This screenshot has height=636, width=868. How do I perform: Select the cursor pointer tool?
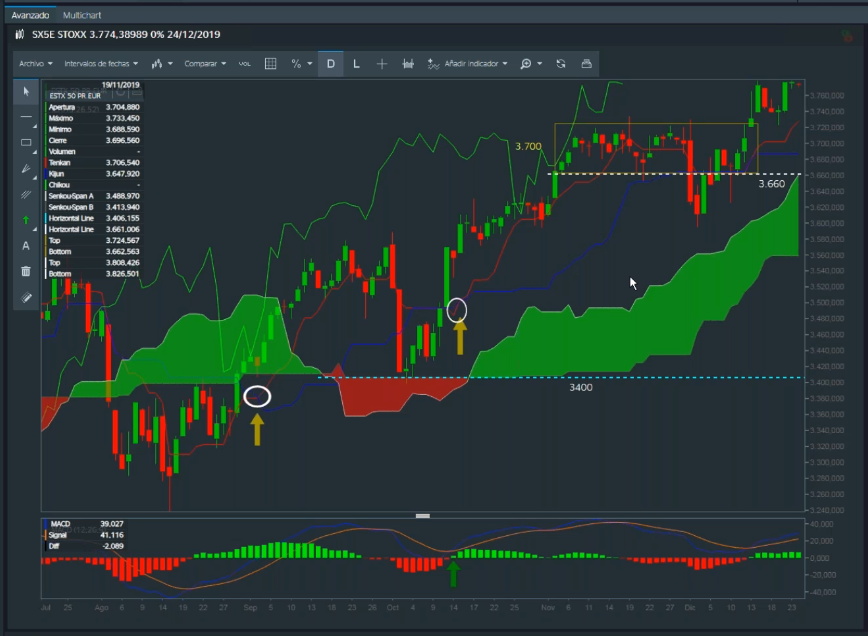click(26, 91)
